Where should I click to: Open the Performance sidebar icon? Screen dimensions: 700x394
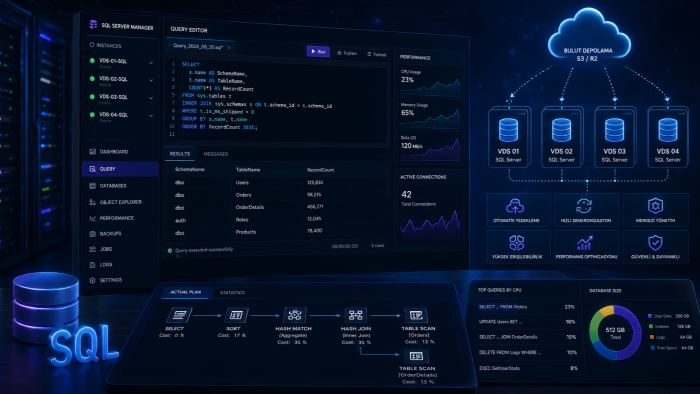[92, 218]
